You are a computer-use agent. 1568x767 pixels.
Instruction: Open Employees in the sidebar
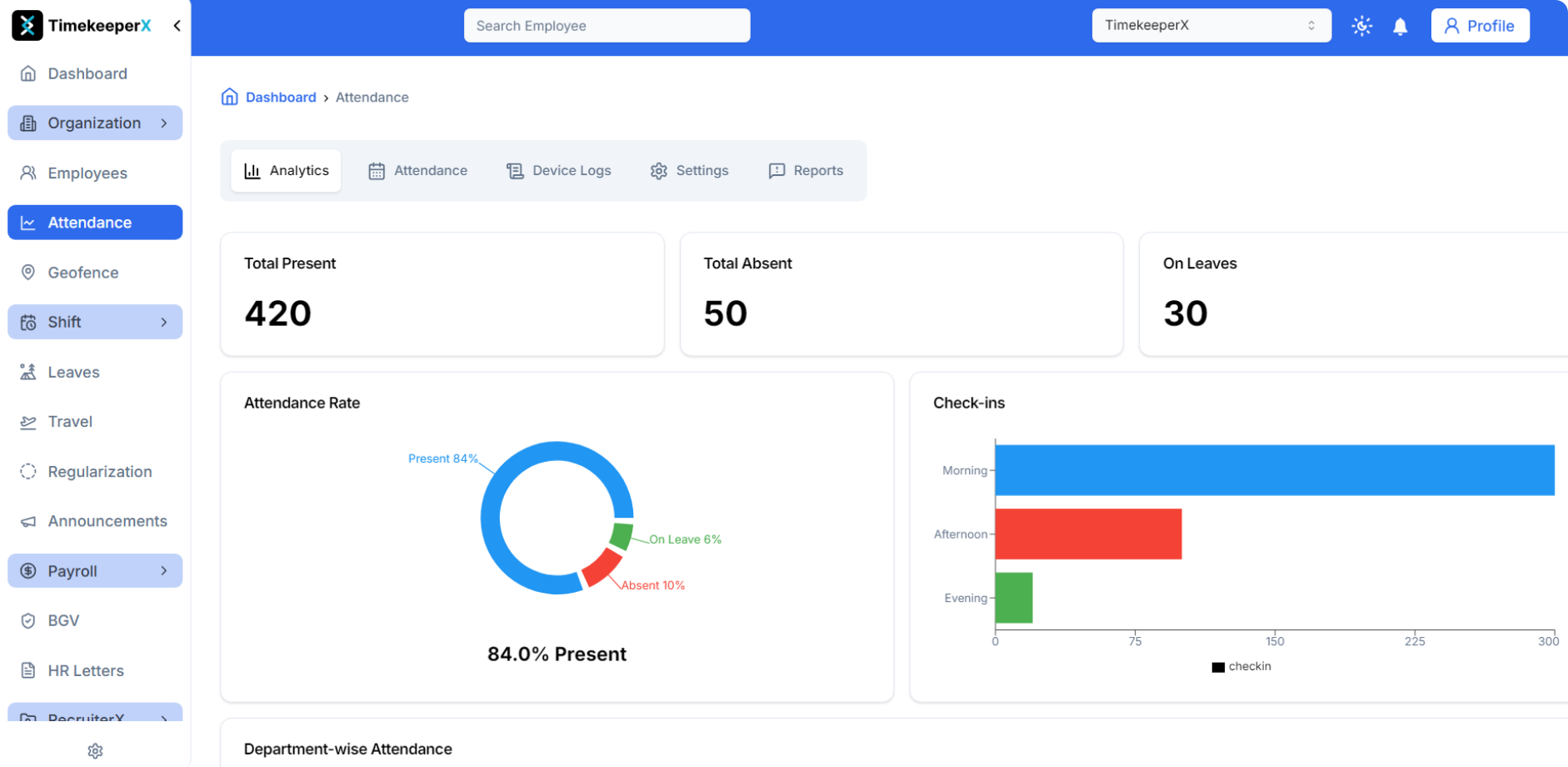tap(95, 173)
